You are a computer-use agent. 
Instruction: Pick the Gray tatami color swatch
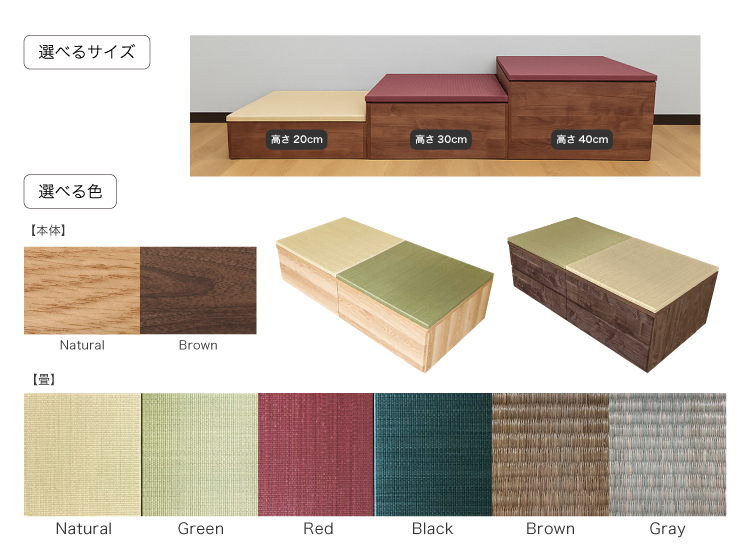(x=667, y=454)
